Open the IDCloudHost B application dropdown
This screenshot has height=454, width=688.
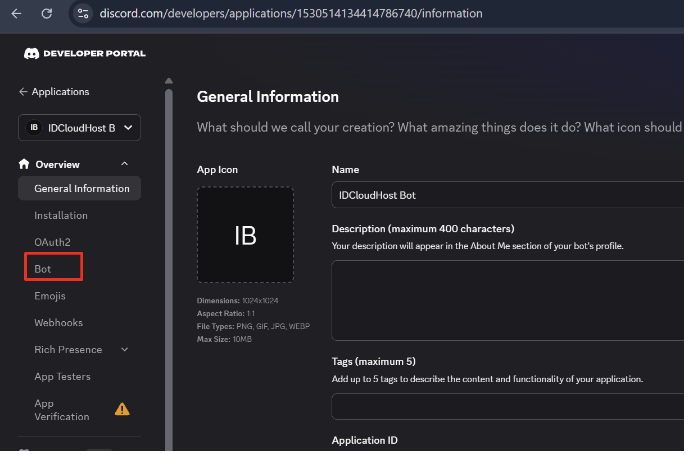(79, 128)
